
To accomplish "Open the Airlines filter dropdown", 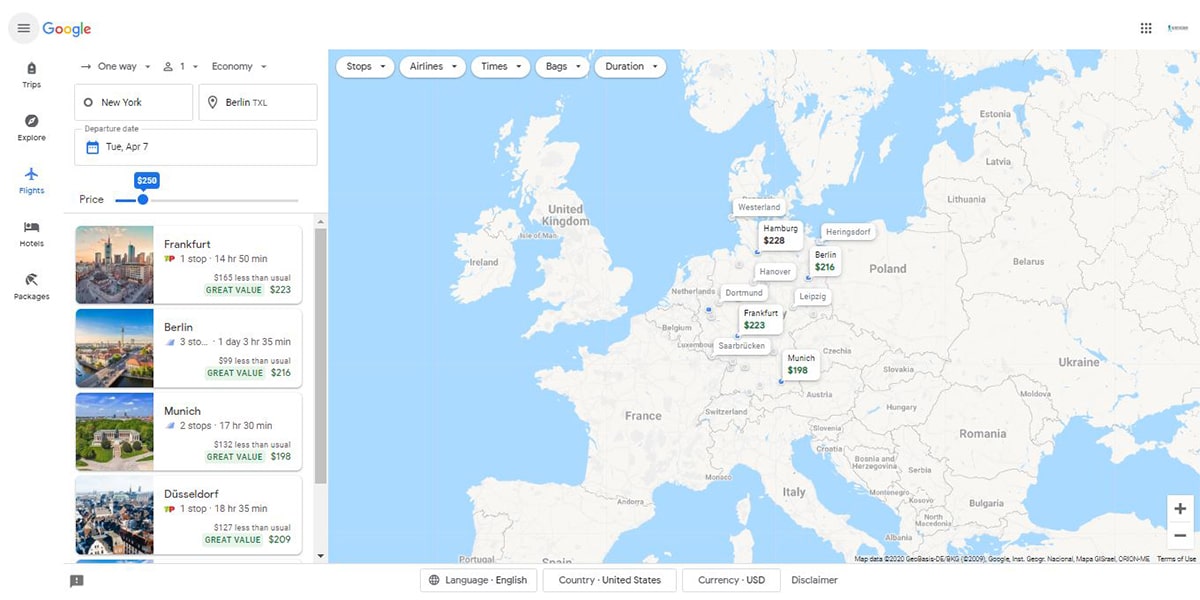I will point(433,66).
